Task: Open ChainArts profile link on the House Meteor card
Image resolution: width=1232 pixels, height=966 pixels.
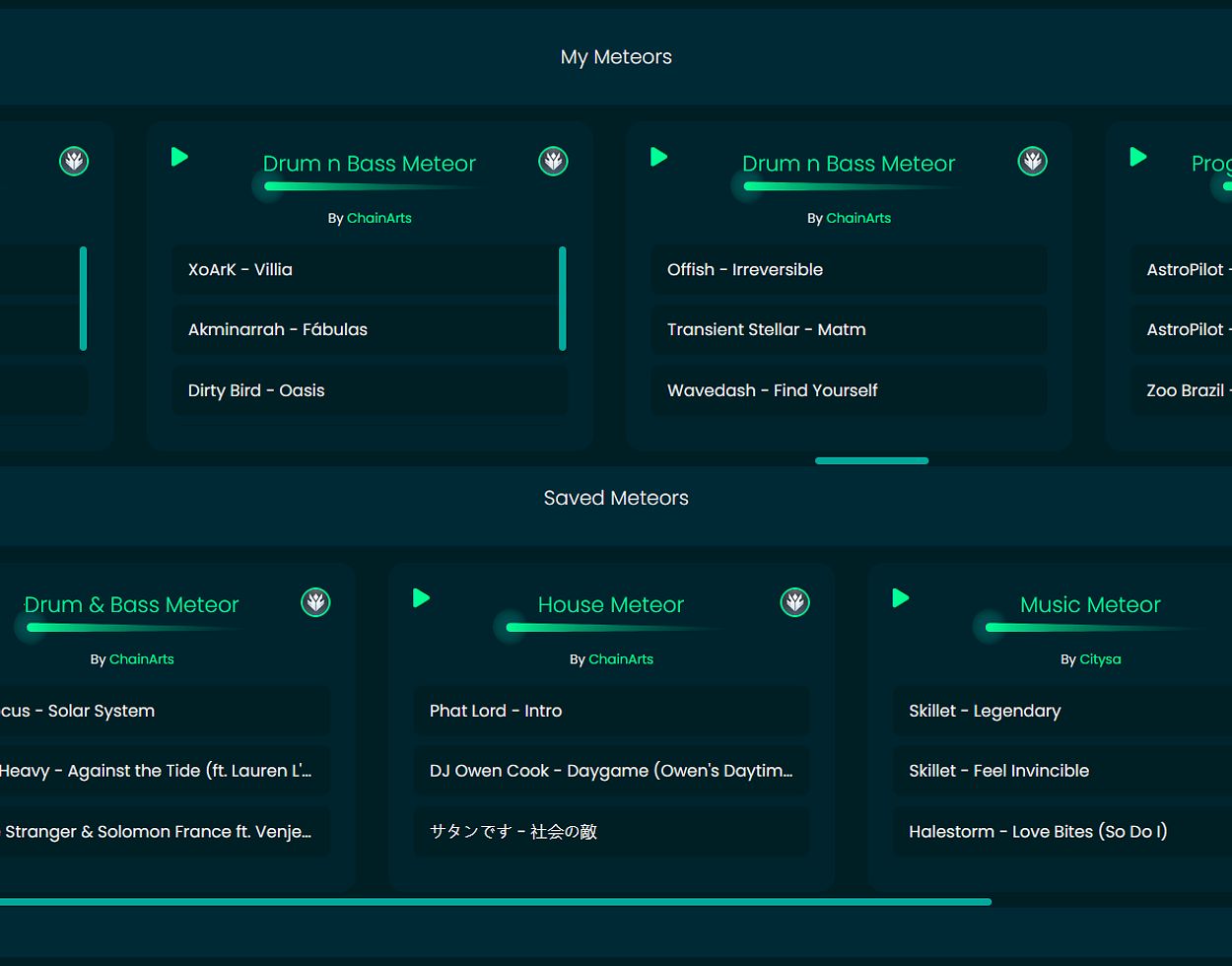Action: pos(620,659)
